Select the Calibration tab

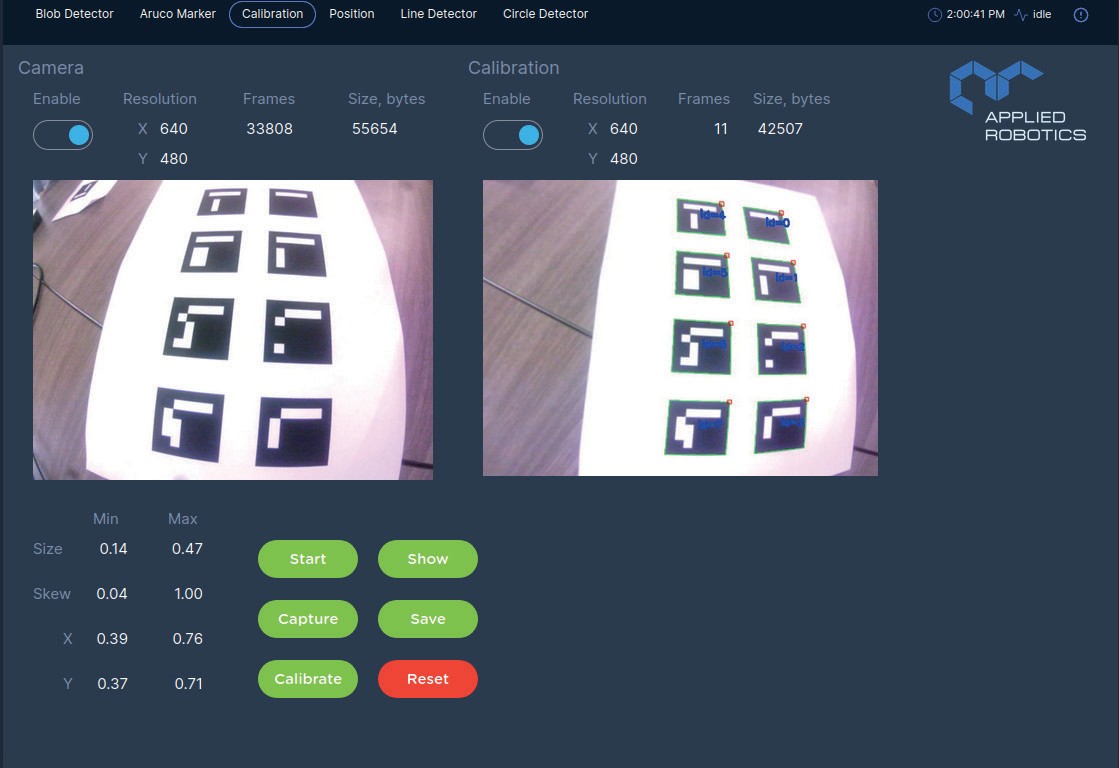point(272,14)
